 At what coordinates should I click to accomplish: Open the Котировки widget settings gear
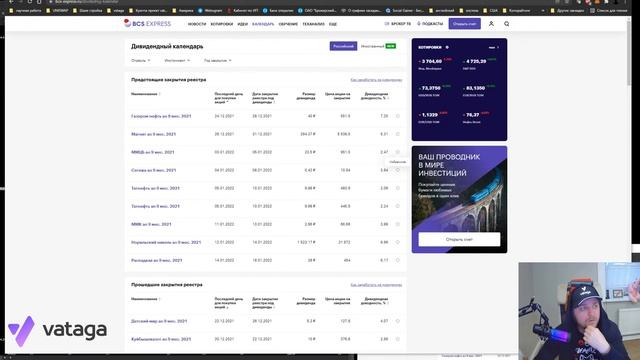click(x=447, y=47)
